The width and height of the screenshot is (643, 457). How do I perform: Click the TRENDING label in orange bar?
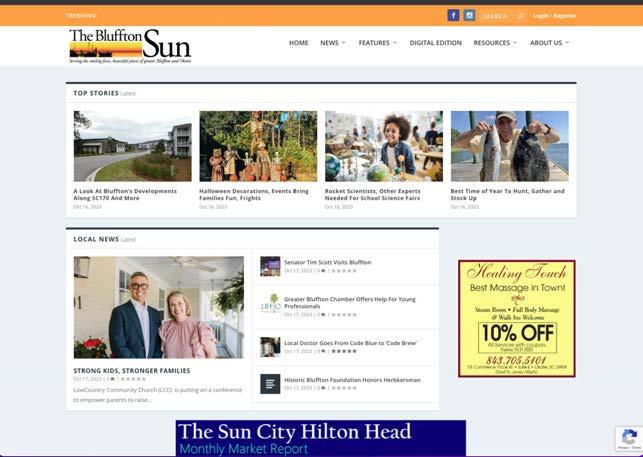click(x=81, y=16)
